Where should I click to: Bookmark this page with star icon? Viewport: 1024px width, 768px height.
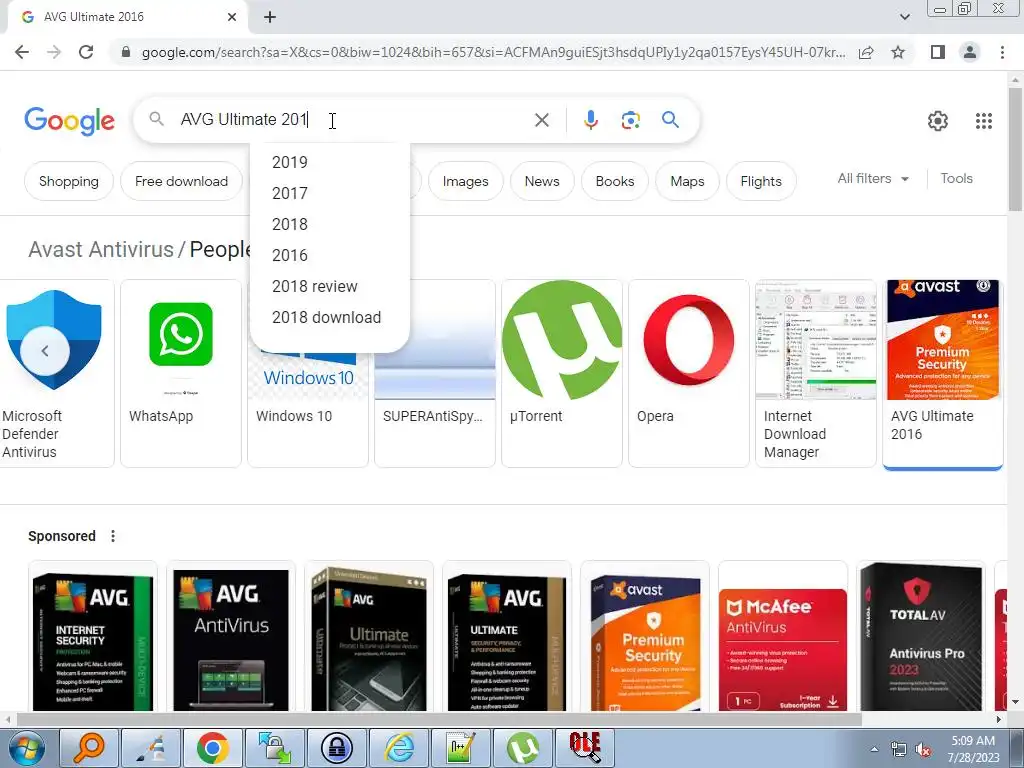tap(898, 52)
